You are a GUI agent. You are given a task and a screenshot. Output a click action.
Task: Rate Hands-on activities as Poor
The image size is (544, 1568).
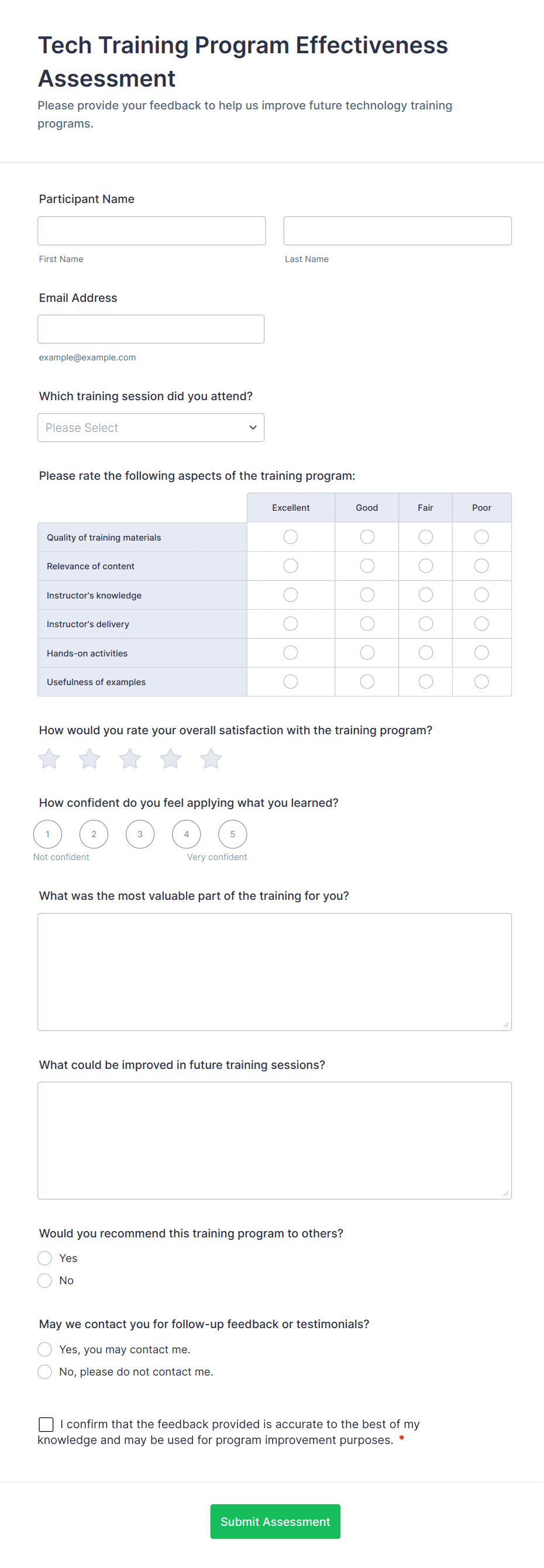481,652
